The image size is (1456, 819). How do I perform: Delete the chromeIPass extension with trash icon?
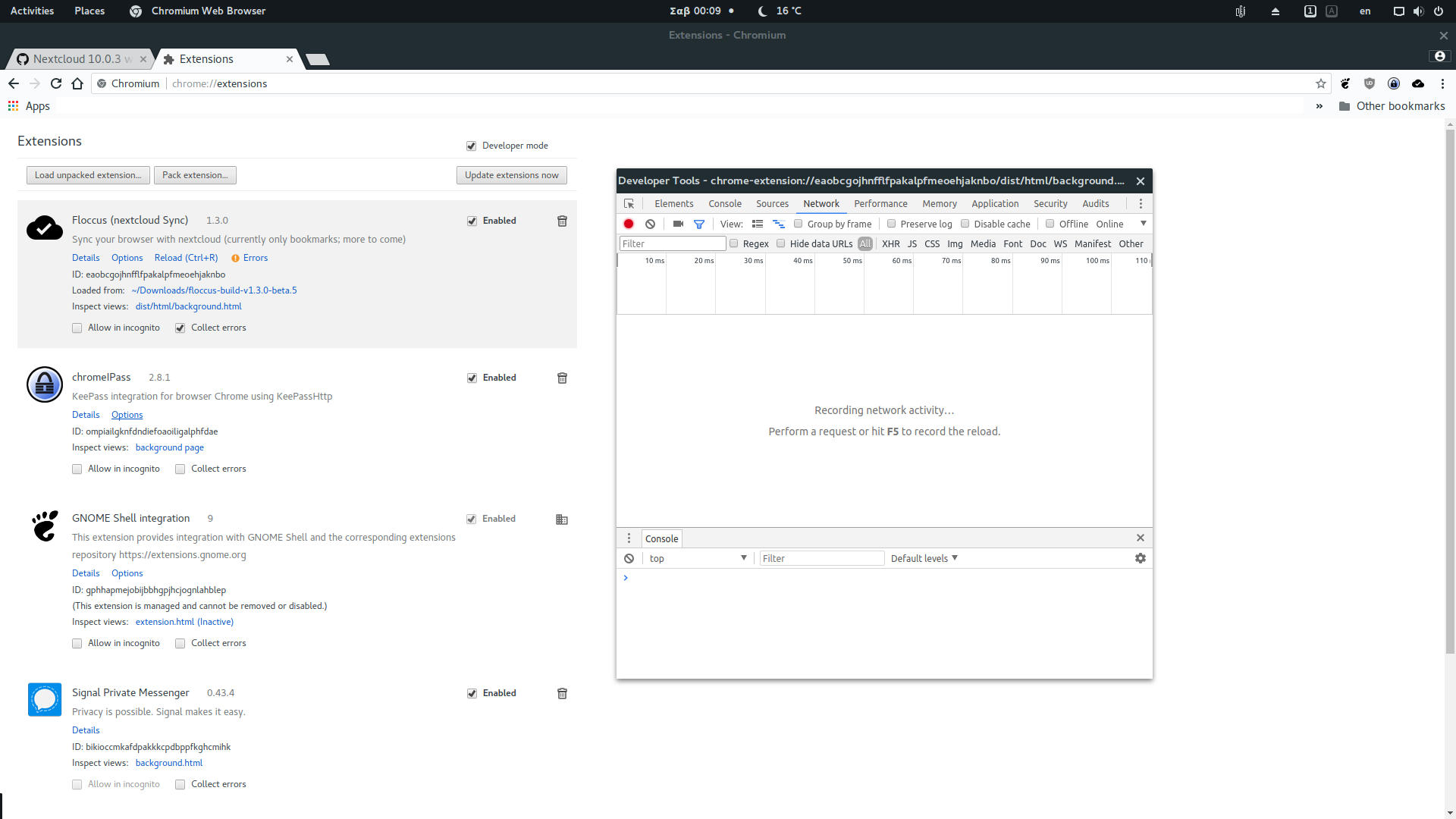pyautogui.click(x=562, y=378)
